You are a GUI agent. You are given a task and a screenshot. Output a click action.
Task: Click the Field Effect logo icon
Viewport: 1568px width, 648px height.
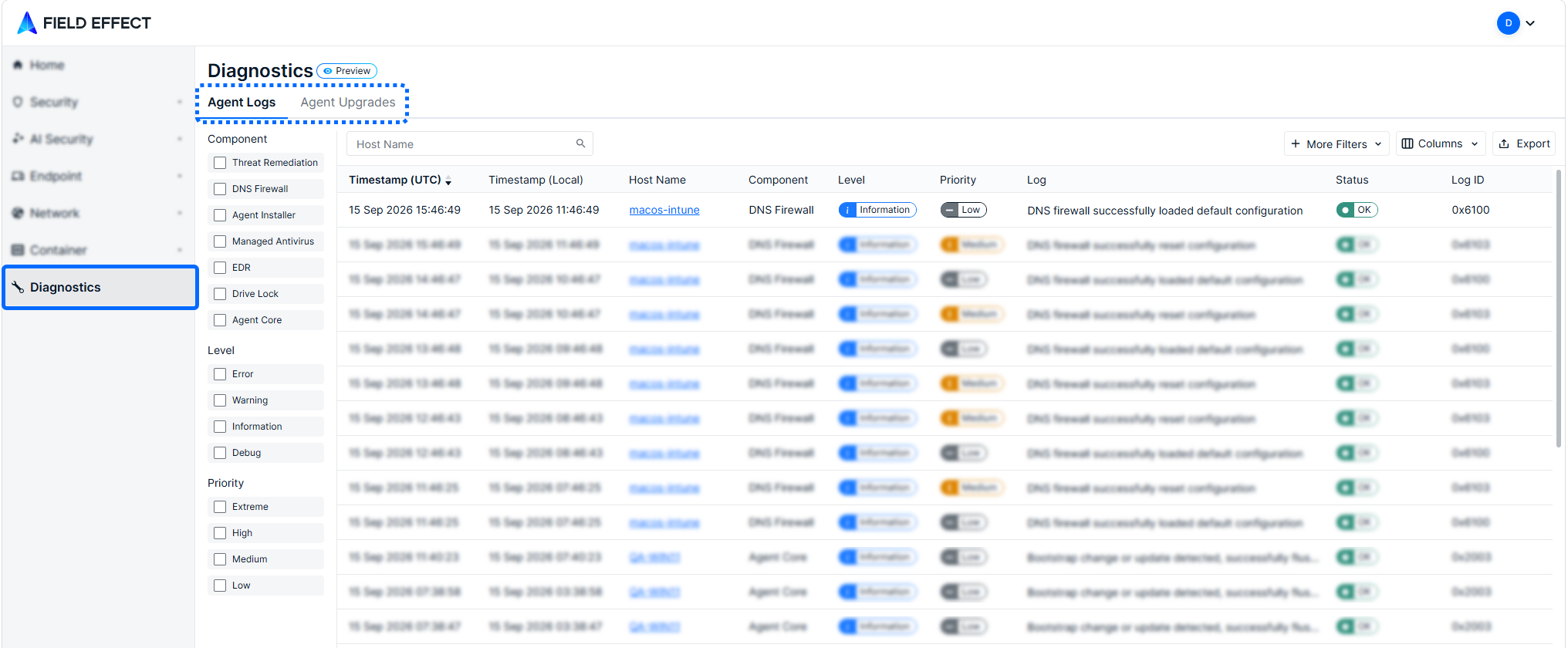click(x=27, y=23)
